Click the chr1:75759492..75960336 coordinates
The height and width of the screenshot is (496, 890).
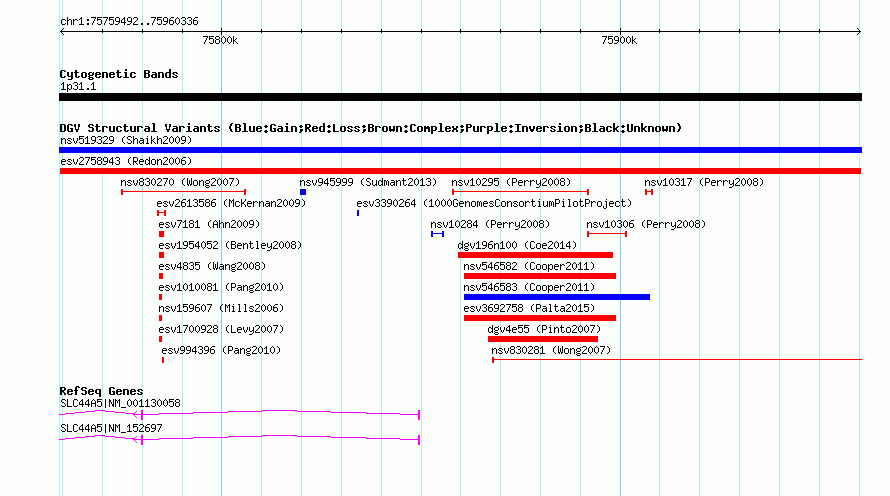pyautogui.click(x=129, y=22)
